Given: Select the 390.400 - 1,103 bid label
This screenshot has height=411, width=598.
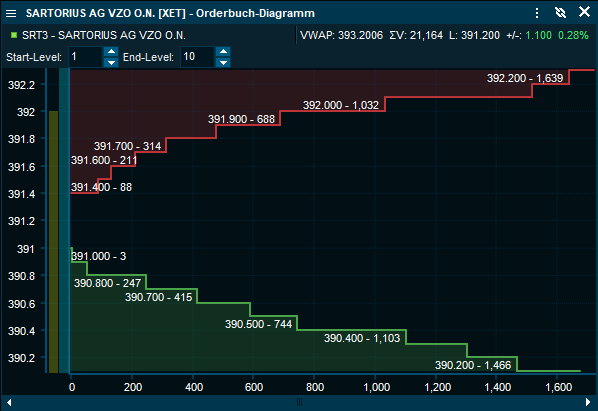Looking at the screenshot, I should (x=362, y=338).
